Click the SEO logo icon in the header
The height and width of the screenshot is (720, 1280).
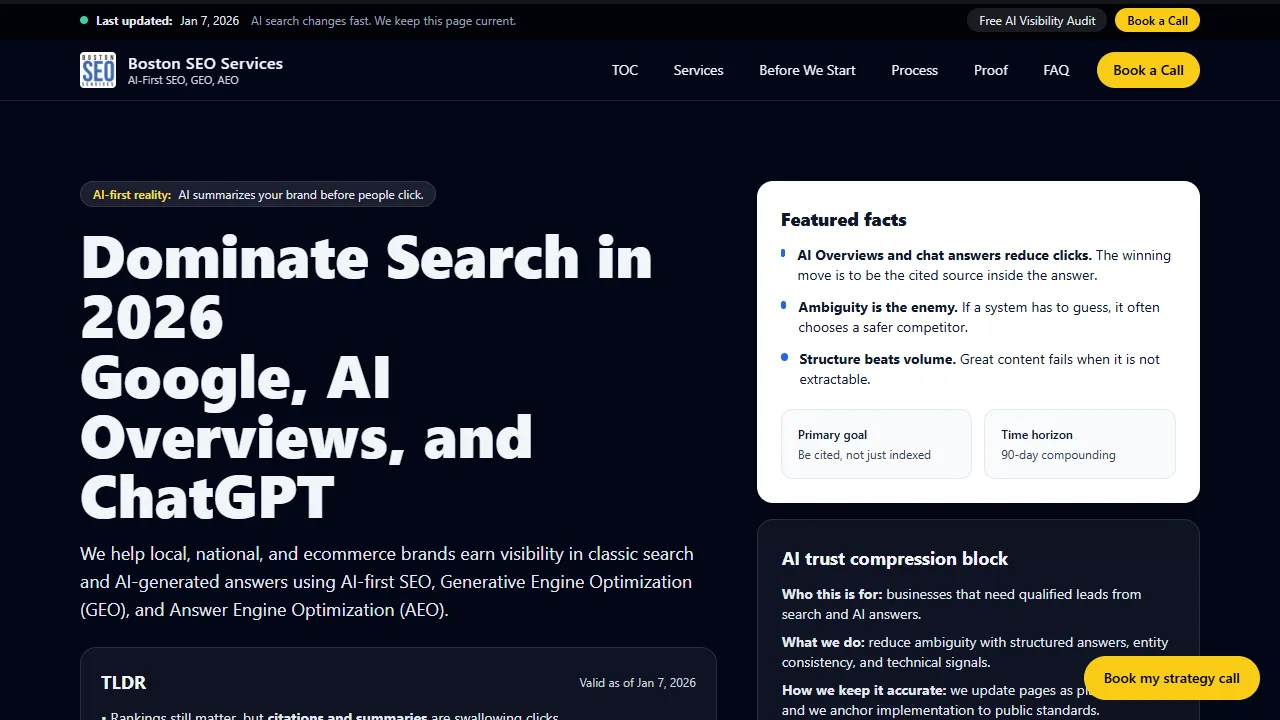(x=97, y=70)
